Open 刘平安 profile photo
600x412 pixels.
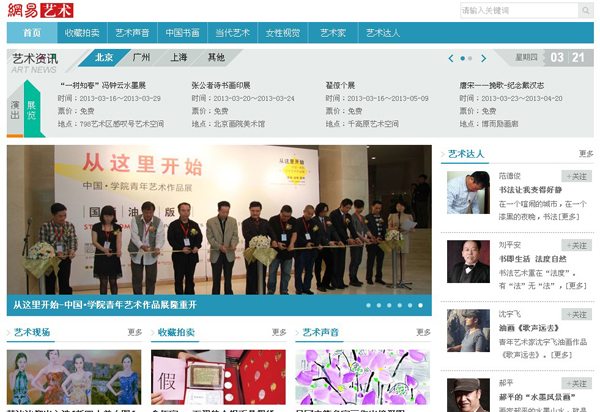pyautogui.click(x=468, y=262)
